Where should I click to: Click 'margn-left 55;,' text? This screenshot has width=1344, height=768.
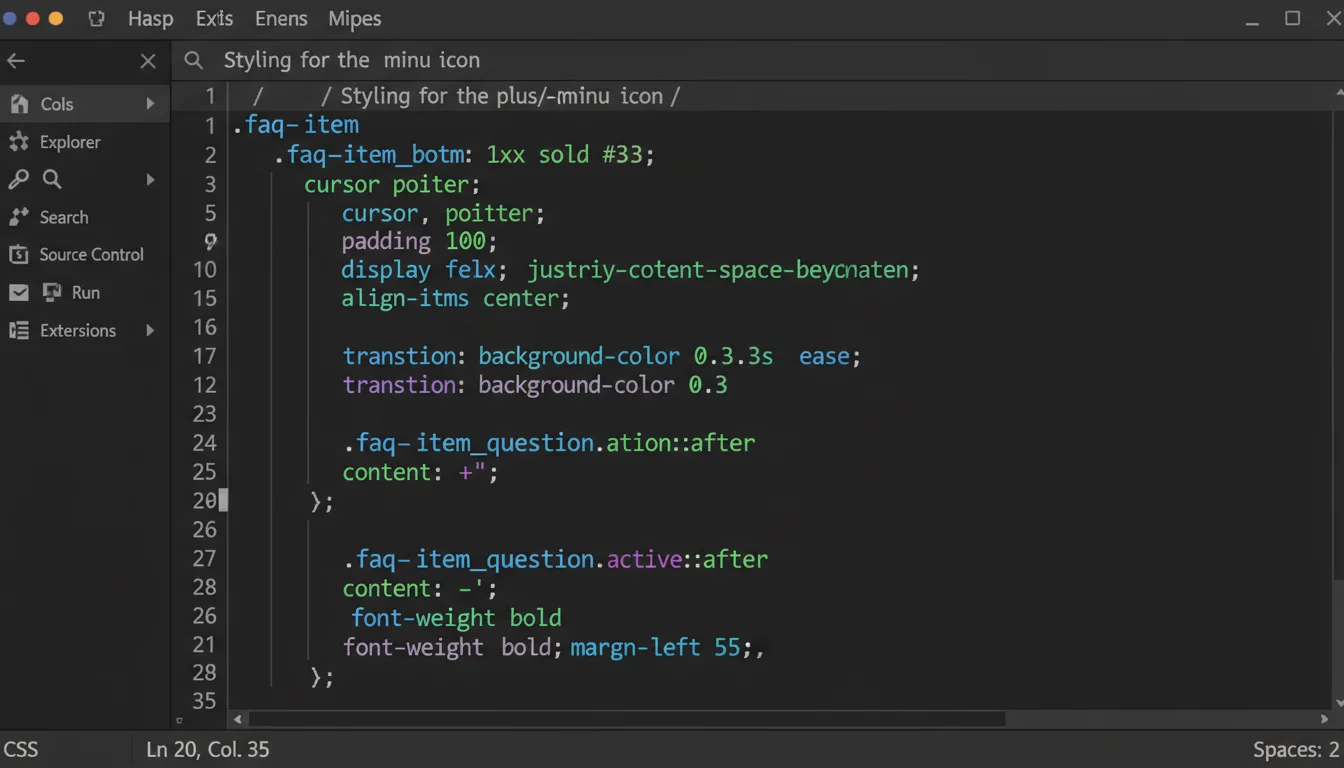pos(667,647)
